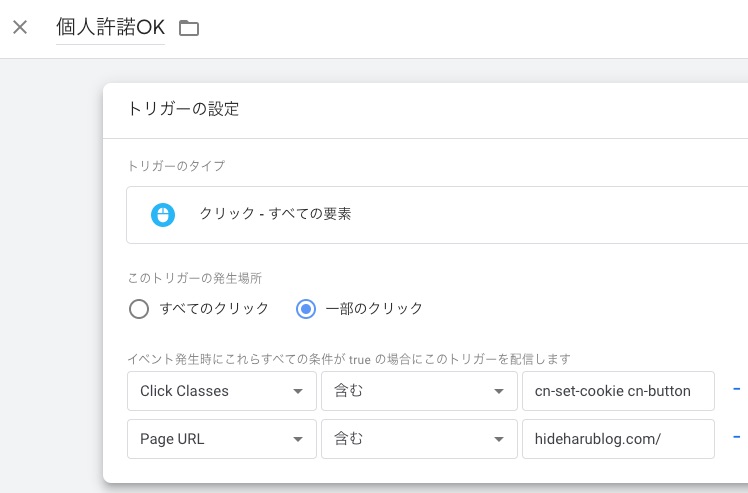Screen dimensions: 748x493
Task: Select the すべてのクリック radio button
Action: pyautogui.click(x=139, y=309)
